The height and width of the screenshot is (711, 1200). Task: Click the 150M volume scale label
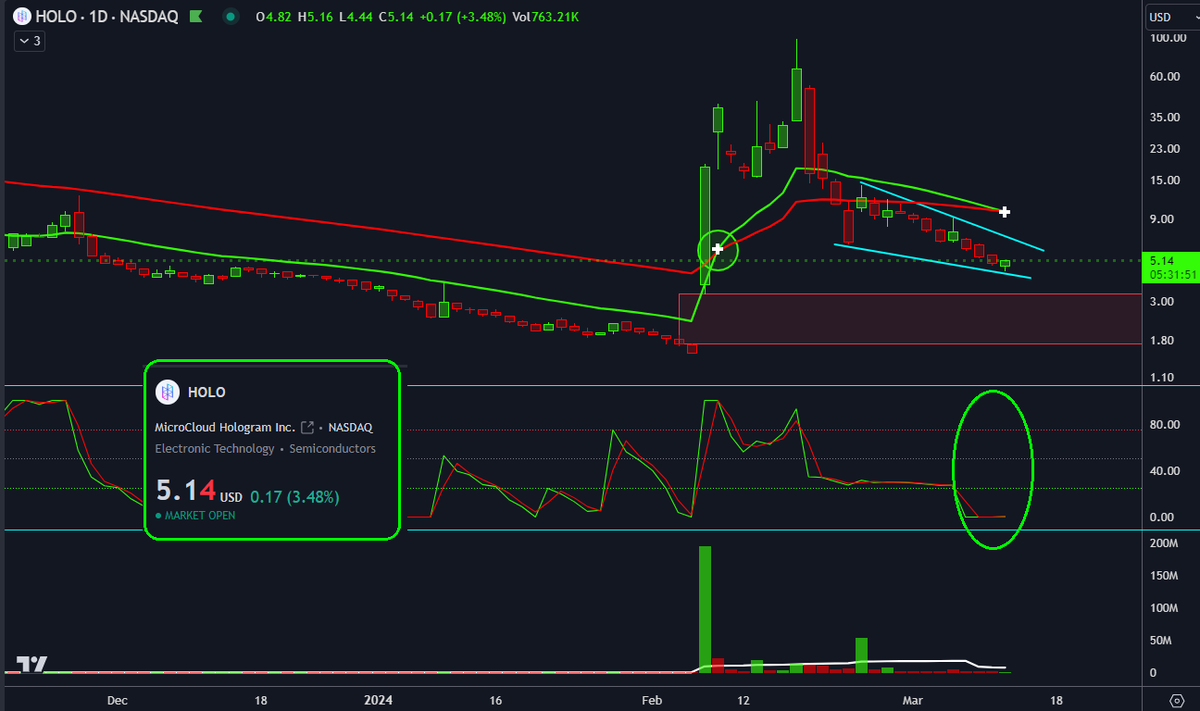pos(1164,575)
